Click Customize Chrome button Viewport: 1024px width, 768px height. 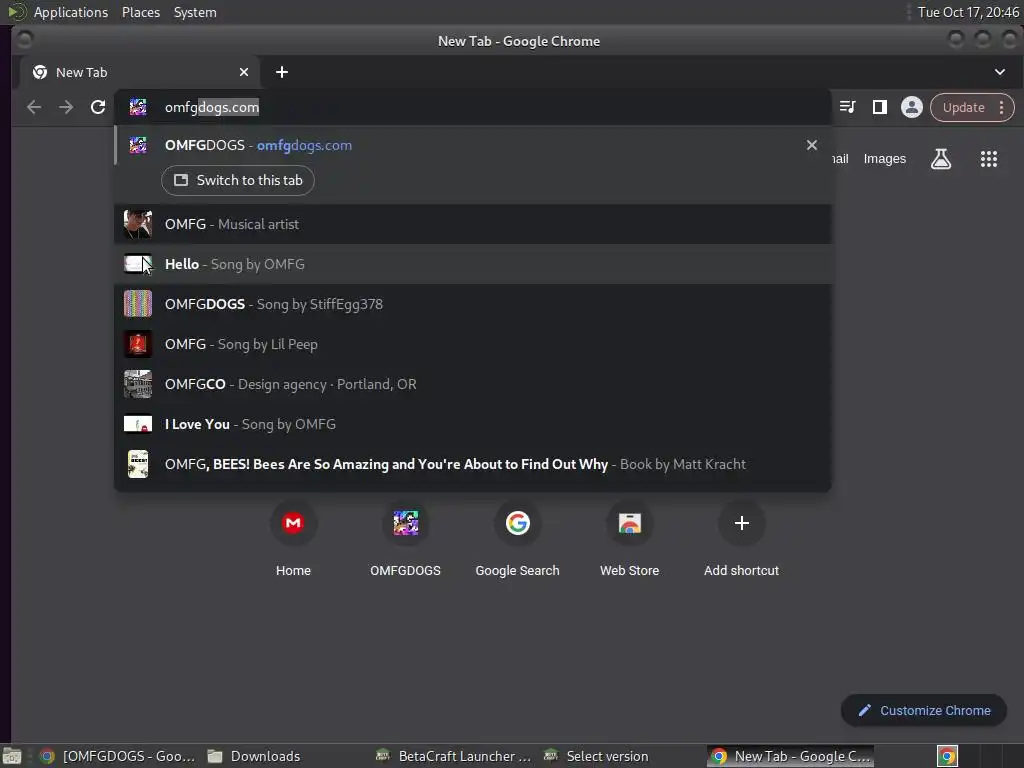tap(924, 710)
